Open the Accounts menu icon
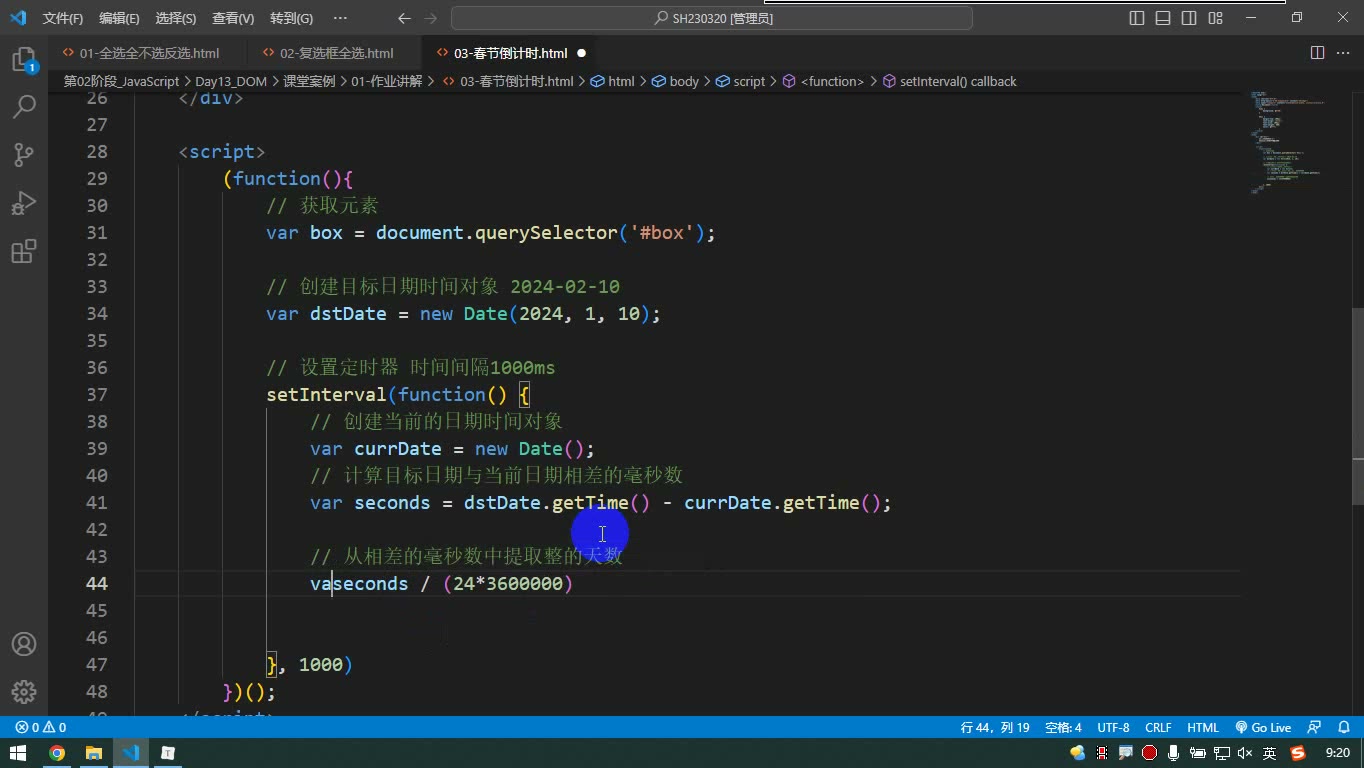 pyautogui.click(x=23, y=644)
